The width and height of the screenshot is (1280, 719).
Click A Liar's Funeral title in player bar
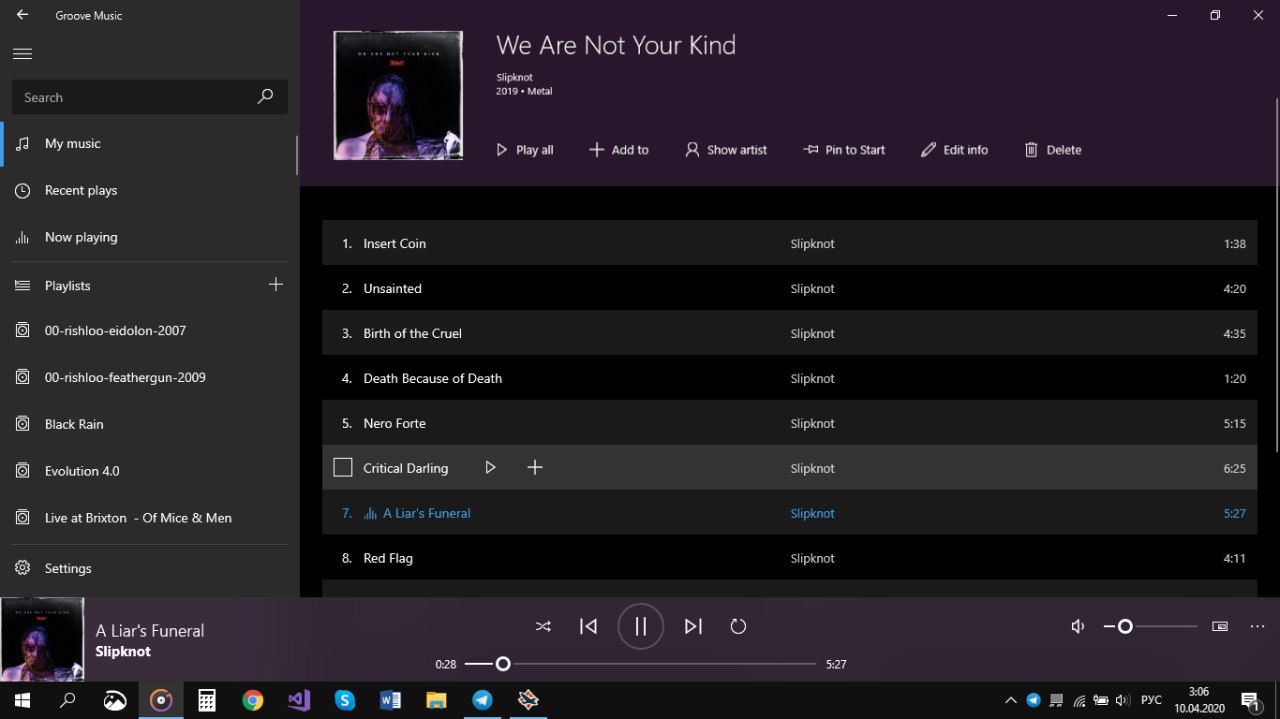point(150,631)
